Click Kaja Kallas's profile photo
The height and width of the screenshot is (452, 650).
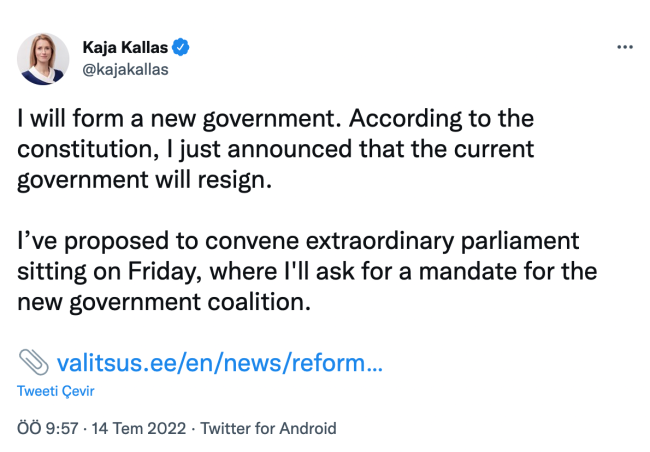(43, 59)
